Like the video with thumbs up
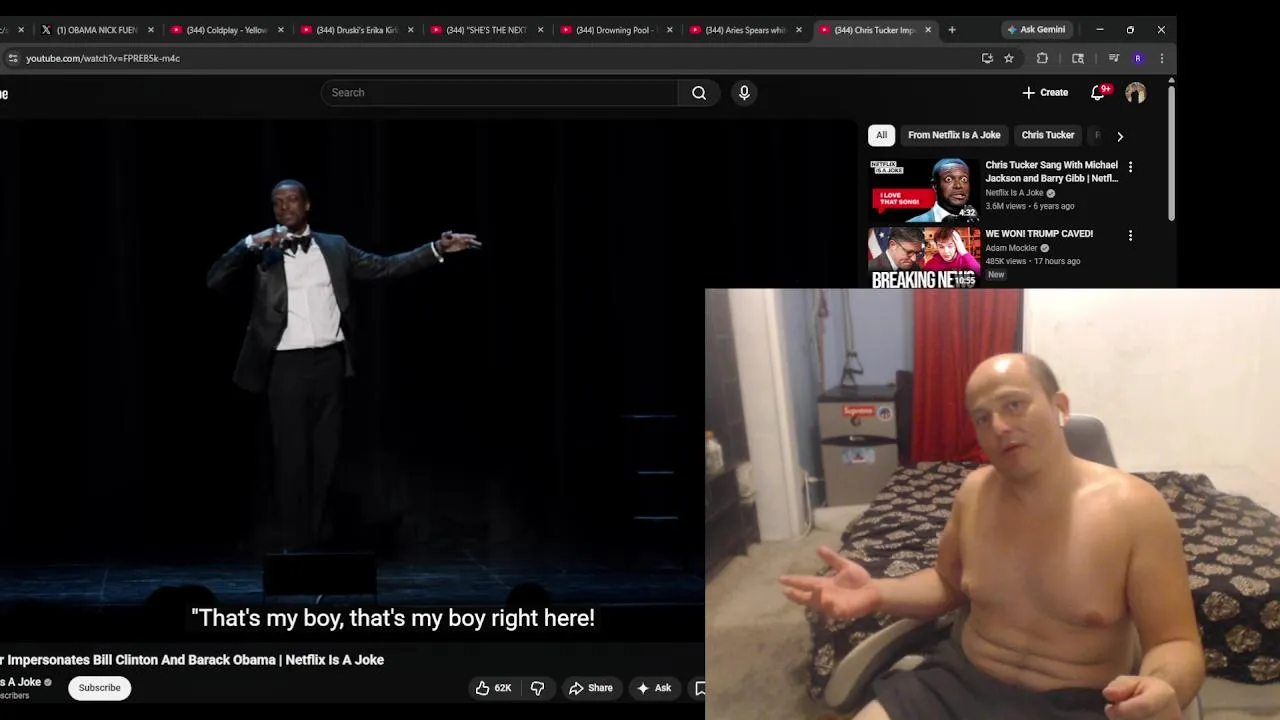 [495, 688]
